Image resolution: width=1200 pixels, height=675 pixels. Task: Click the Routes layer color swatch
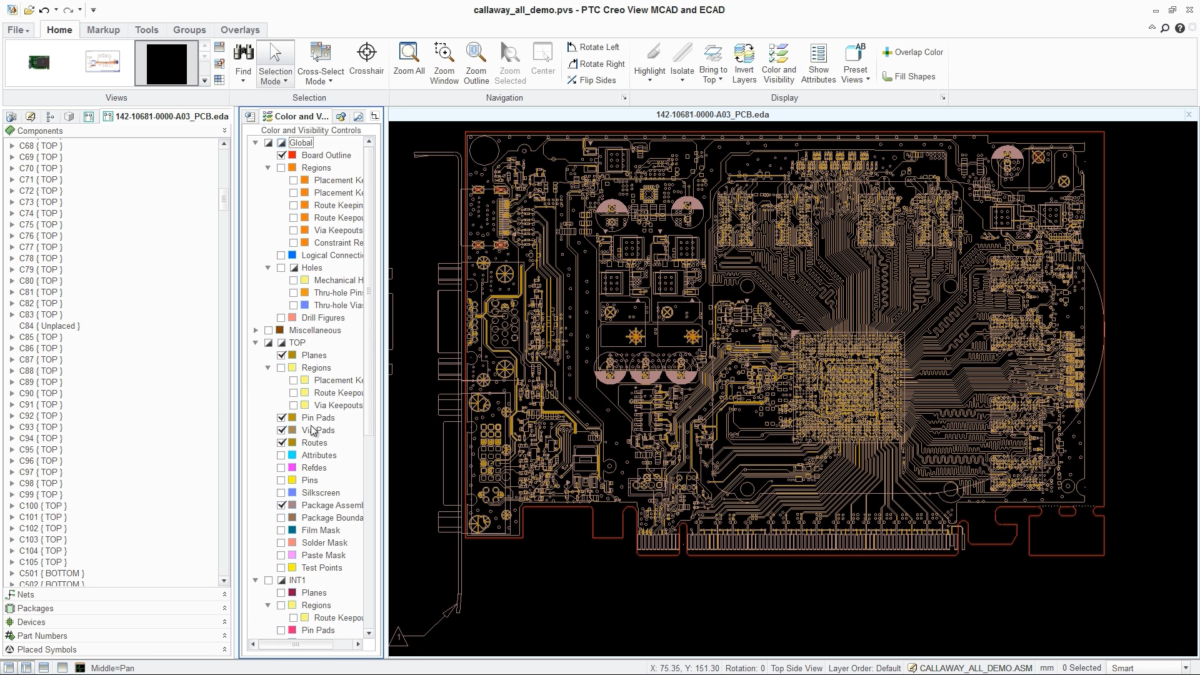click(292, 443)
